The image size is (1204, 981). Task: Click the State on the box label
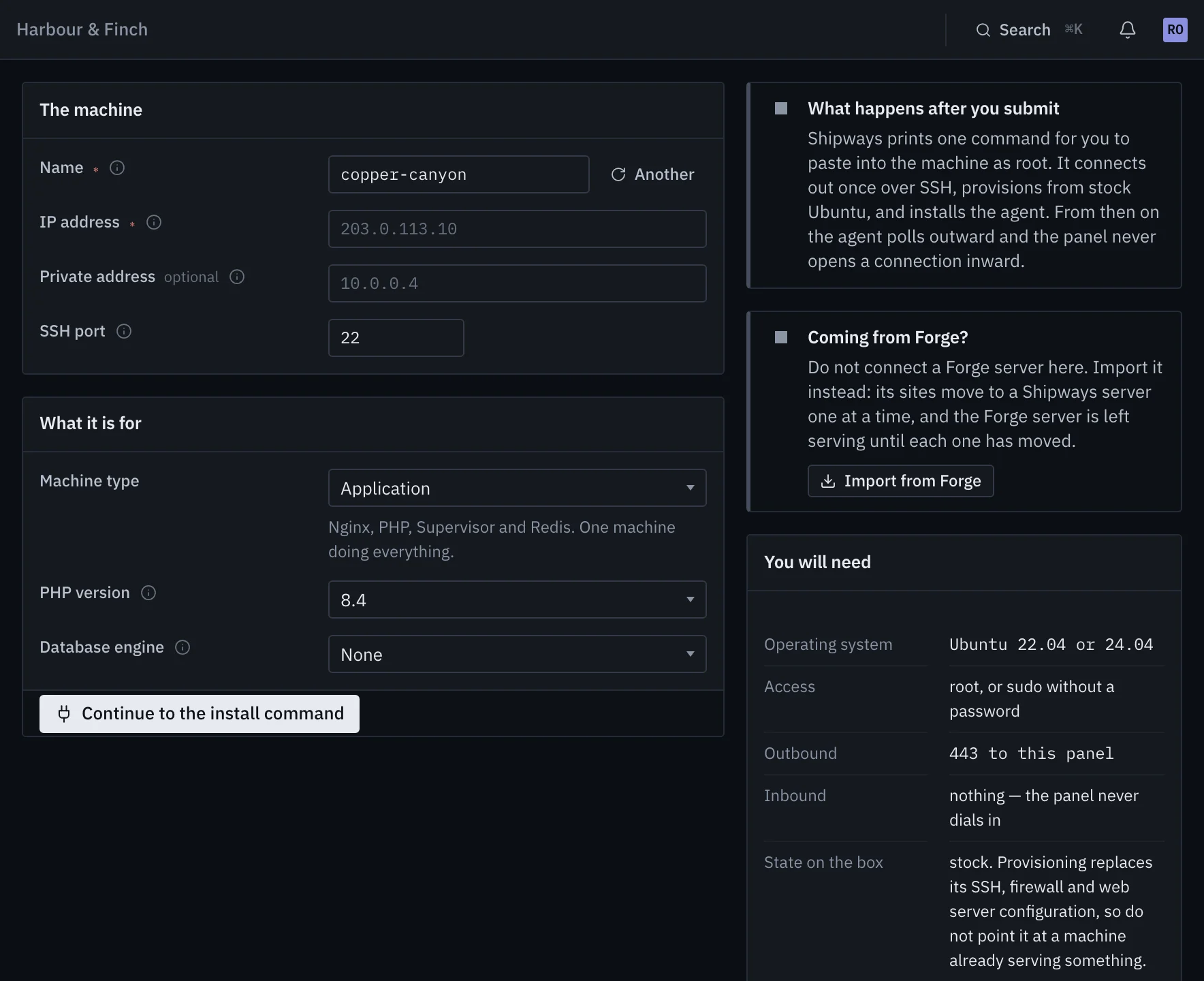coord(823,862)
